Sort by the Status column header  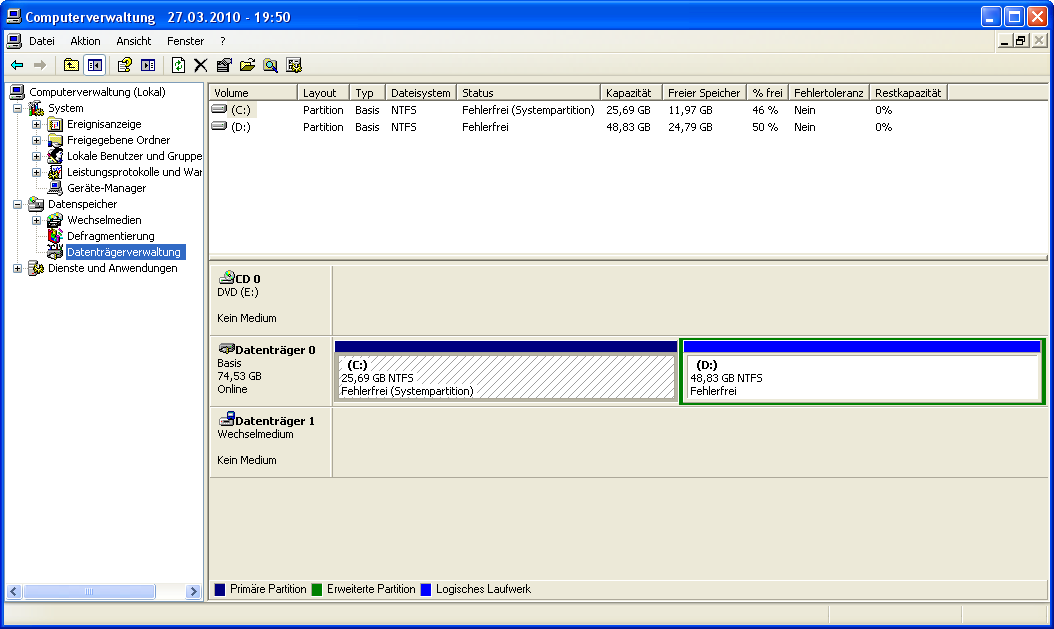[528, 93]
